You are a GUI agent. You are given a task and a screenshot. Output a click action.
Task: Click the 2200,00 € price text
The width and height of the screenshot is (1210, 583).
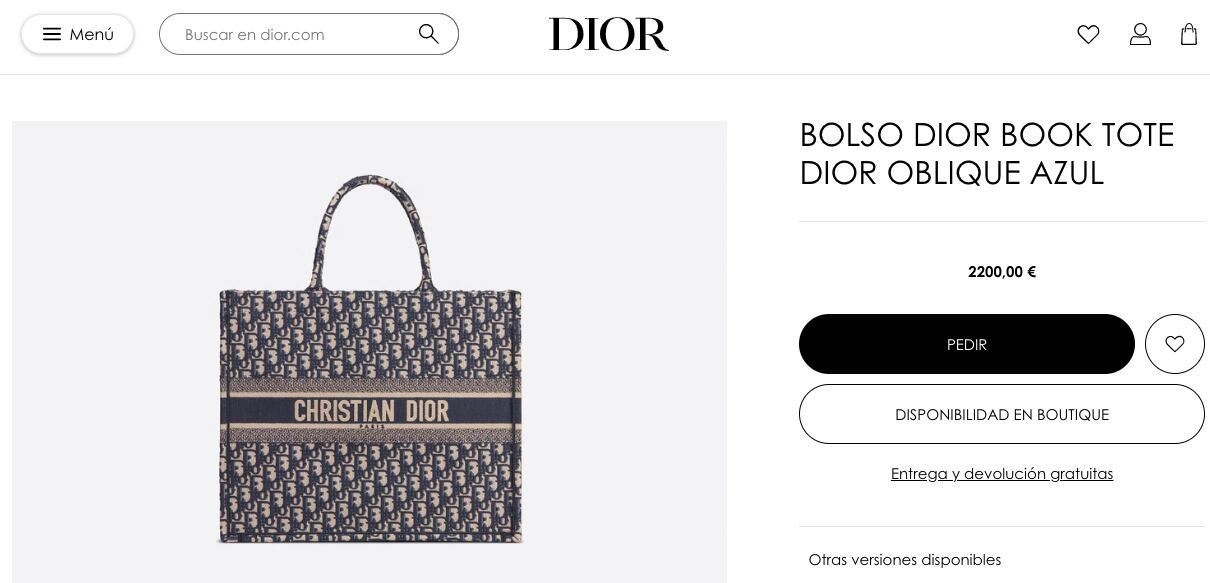[x=1002, y=272]
